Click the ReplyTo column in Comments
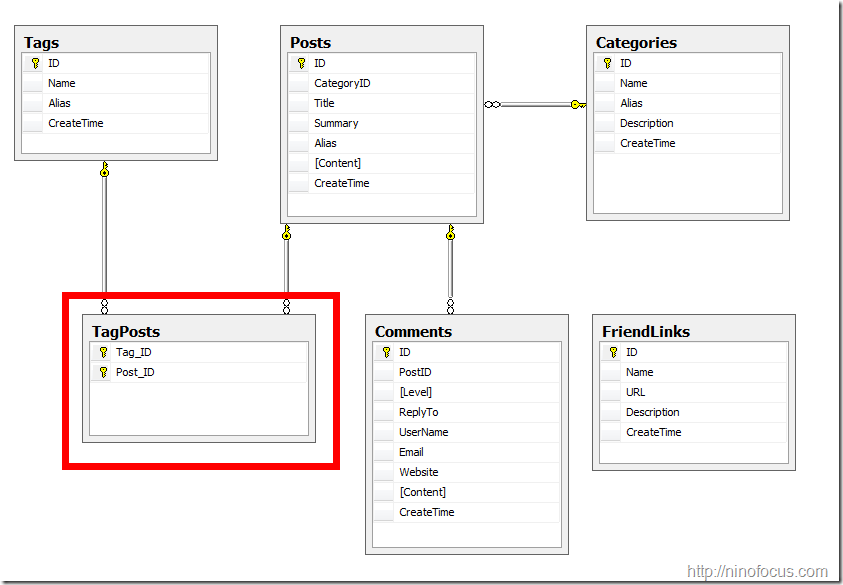Viewport: 843px width, 585px height. 467,412
